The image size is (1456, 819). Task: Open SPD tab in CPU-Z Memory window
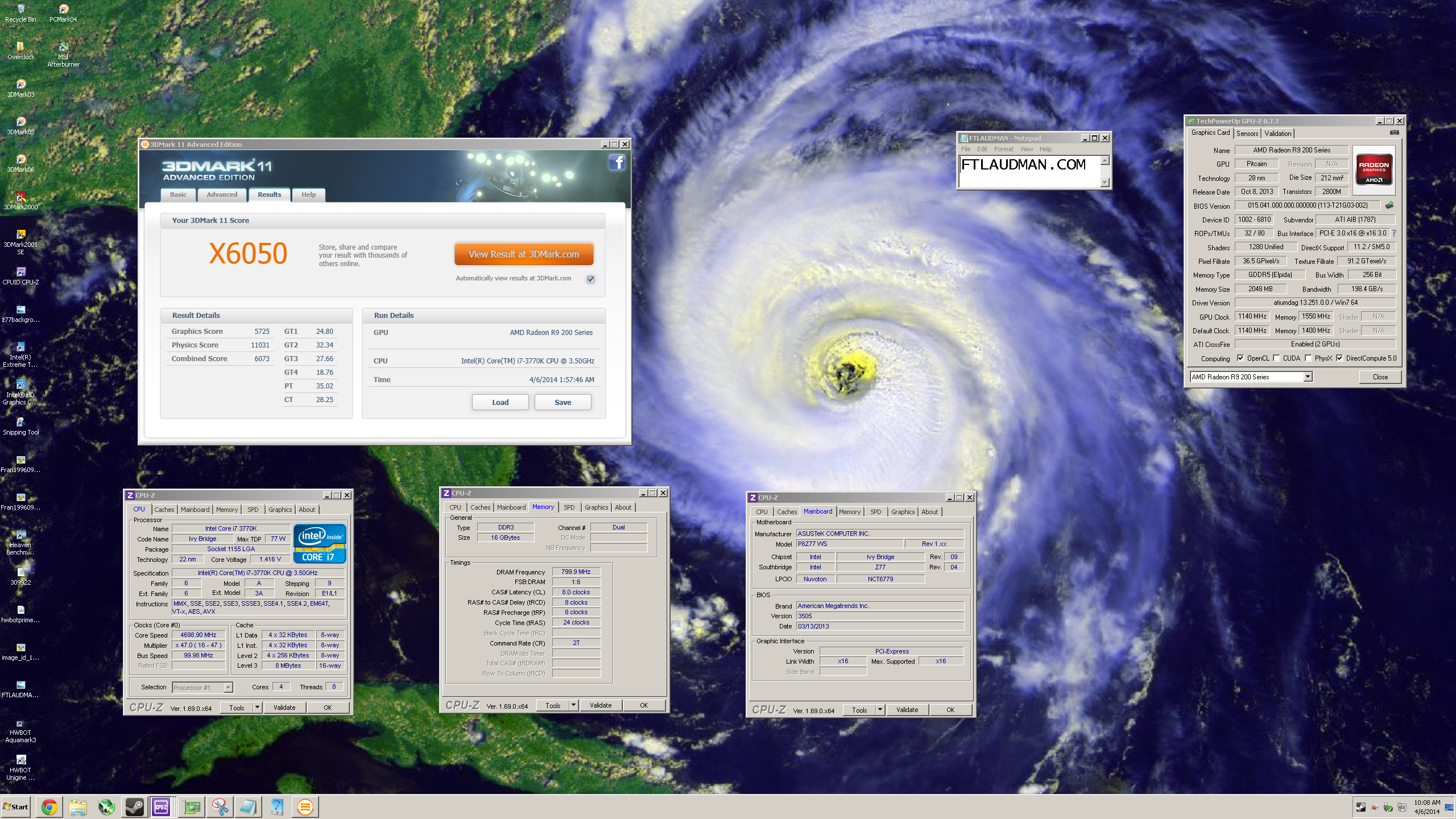(569, 507)
